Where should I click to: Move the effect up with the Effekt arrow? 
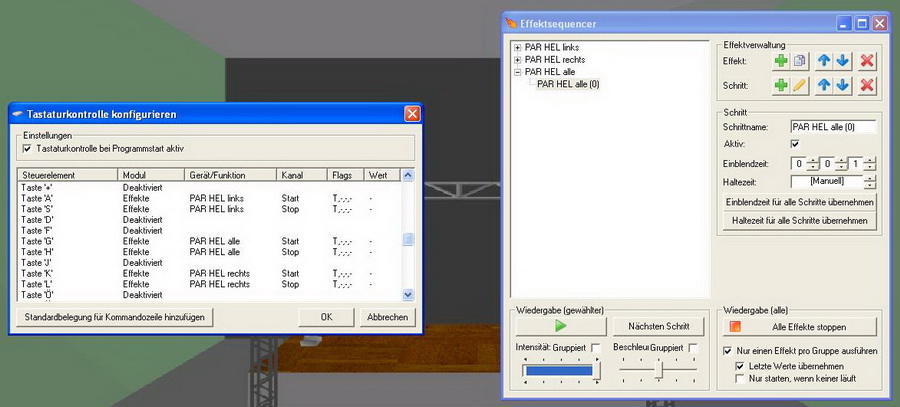[824, 61]
